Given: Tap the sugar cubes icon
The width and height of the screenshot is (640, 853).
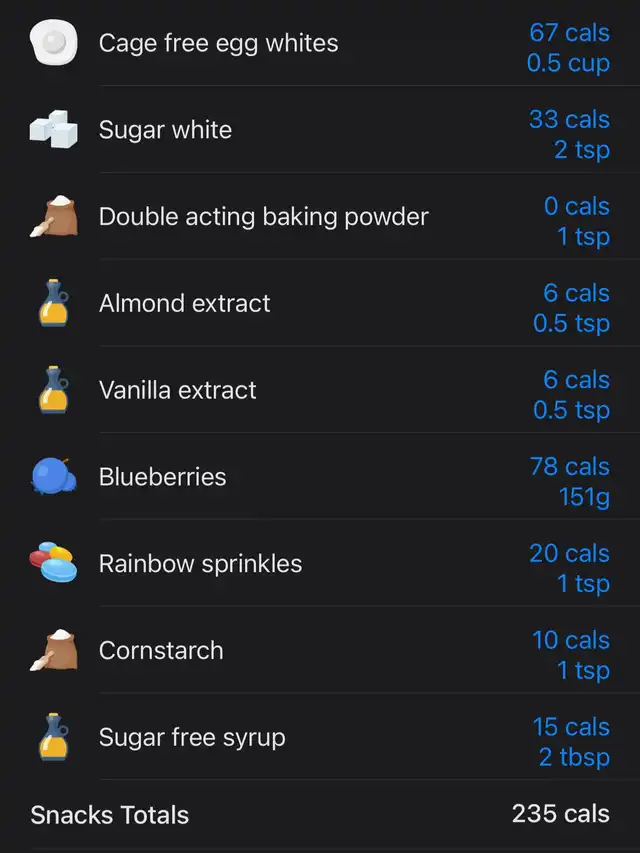Looking at the screenshot, I should pyautogui.click(x=53, y=129).
